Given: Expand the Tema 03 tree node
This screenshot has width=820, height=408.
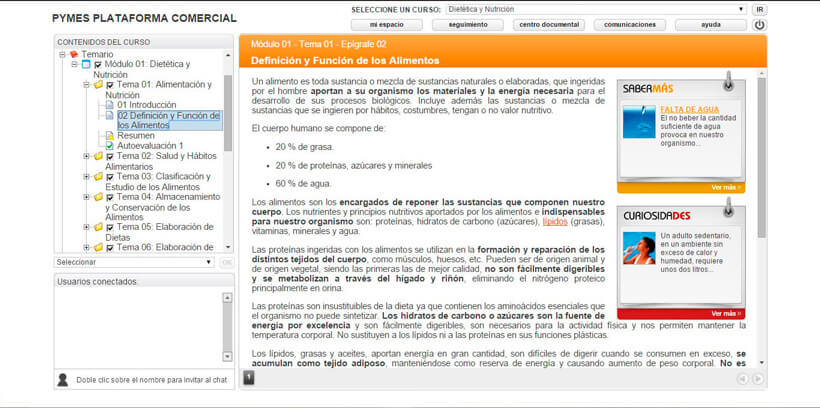Looking at the screenshot, I should pyautogui.click(x=86, y=177).
